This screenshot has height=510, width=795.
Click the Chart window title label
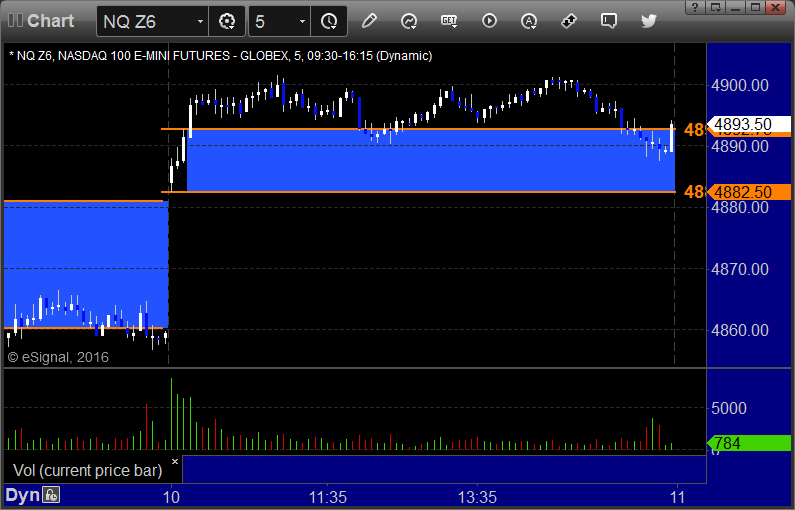point(51,21)
